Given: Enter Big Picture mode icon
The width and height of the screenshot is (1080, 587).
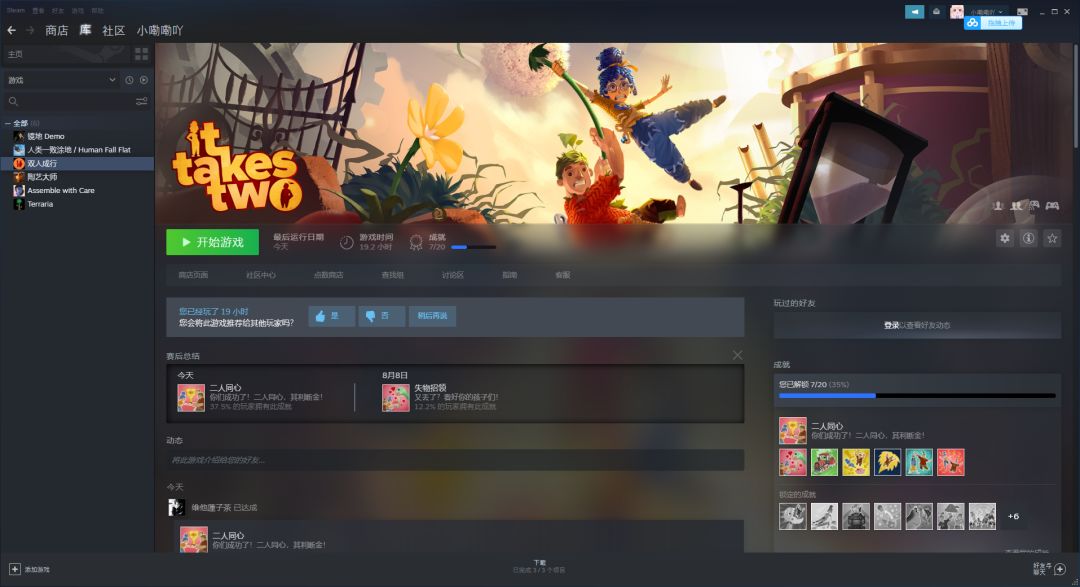Looking at the screenshot, I should pyautogui.click(x=1022, y=12).
